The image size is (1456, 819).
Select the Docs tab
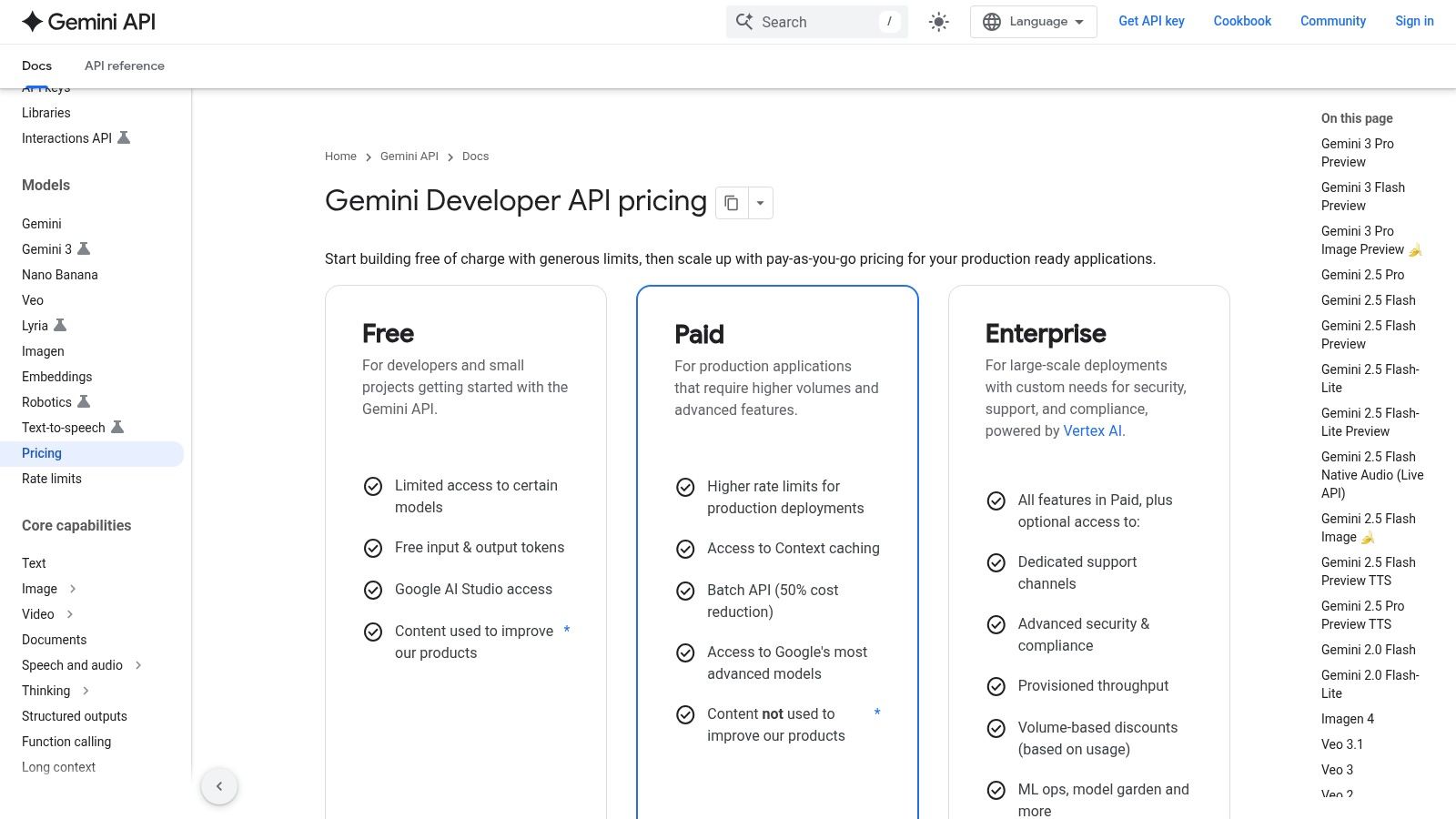(36, 66)
